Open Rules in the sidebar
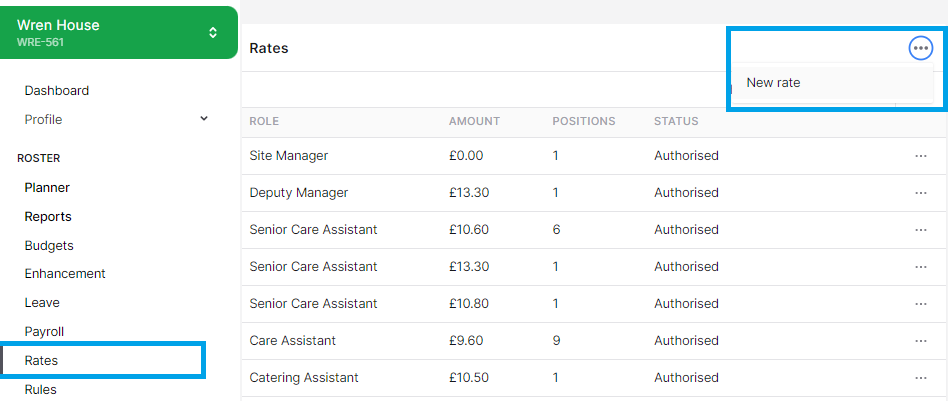Viewport: 948px width, 401px height. [x=41, y=390]
